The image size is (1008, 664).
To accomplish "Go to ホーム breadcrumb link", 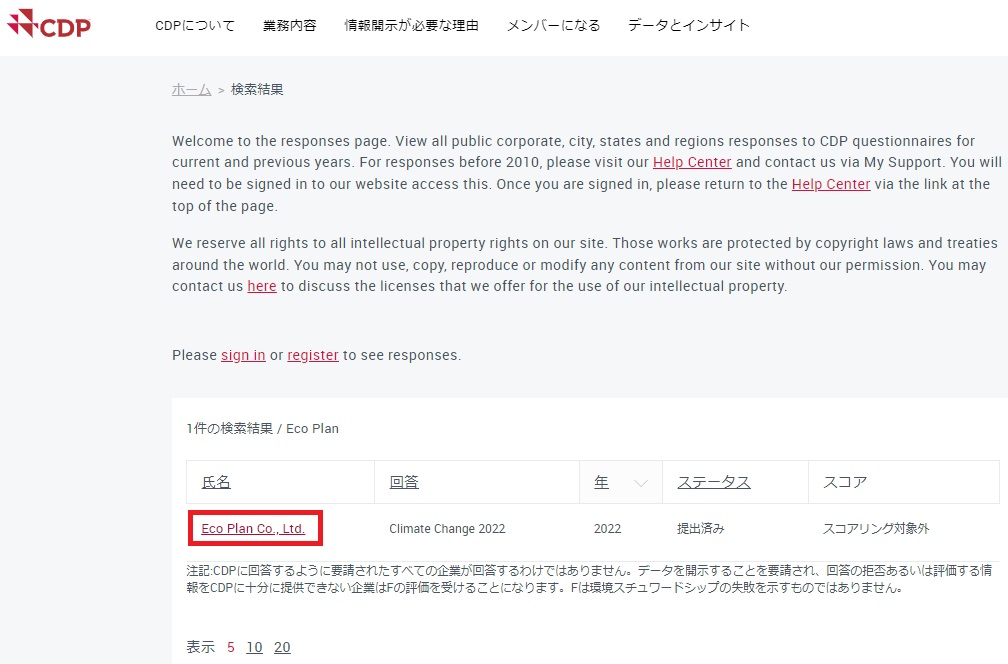I will [191, 89].
